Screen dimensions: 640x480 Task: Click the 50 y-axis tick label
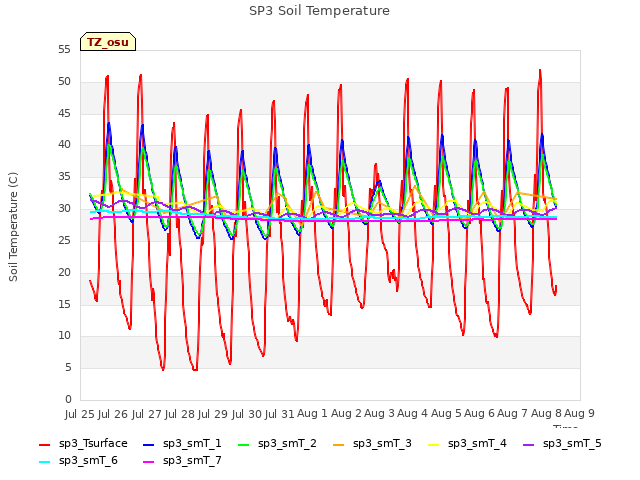point(64,82)
